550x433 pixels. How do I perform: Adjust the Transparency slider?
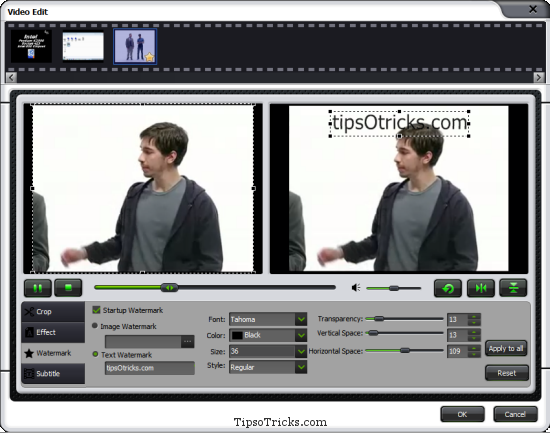point(379,319)
